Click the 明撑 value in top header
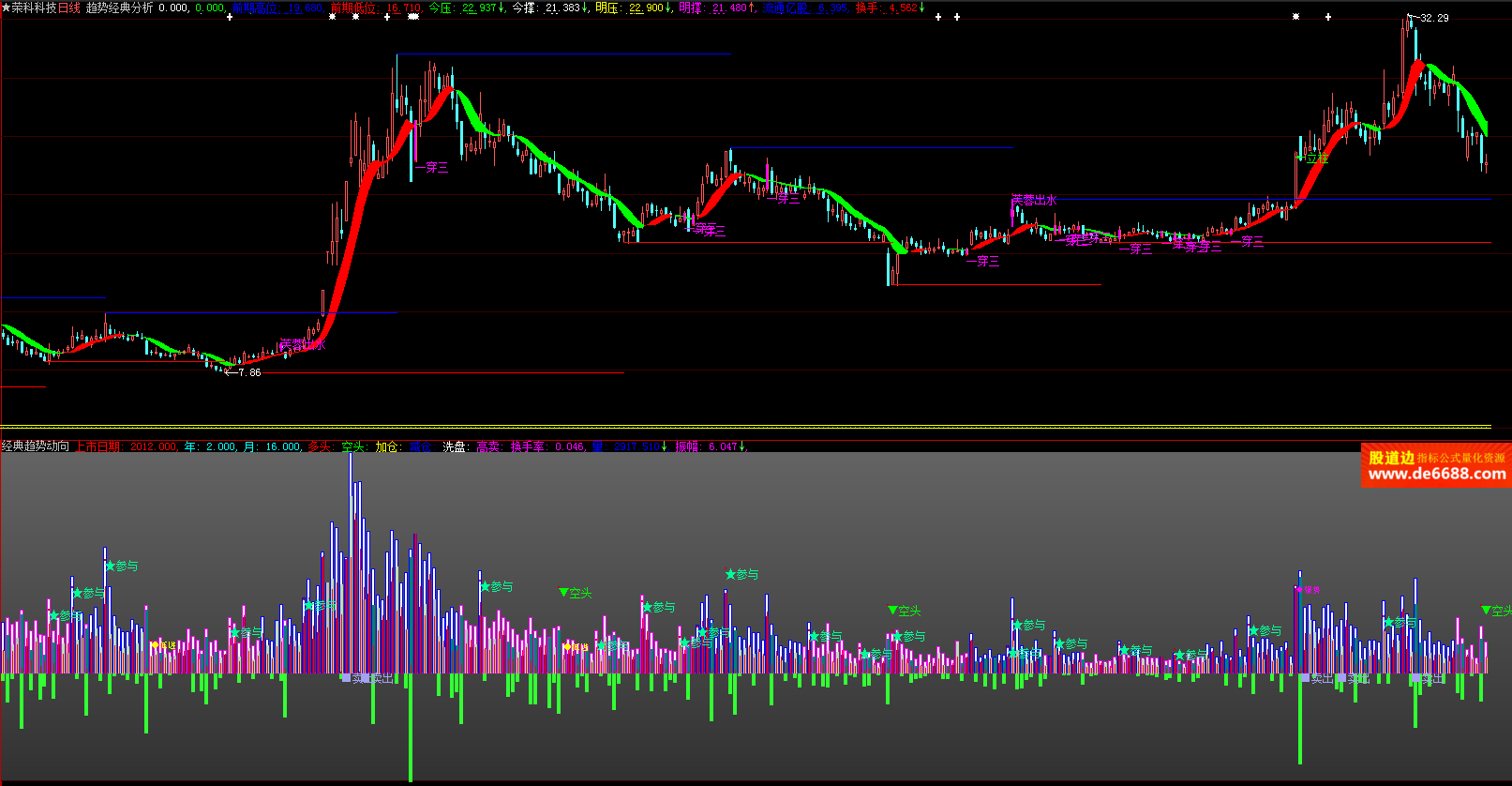The width and height of the screenshot is (1512, 786). click(729, 8)
